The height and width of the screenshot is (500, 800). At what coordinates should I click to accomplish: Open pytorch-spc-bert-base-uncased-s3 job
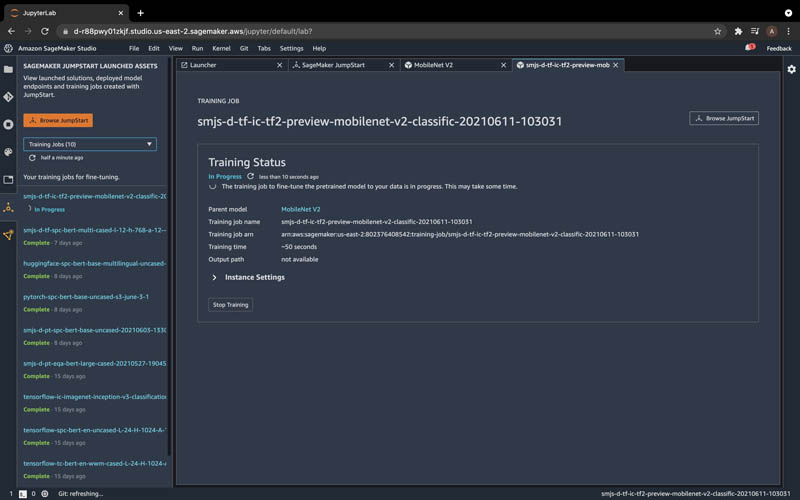pos(86,296)
